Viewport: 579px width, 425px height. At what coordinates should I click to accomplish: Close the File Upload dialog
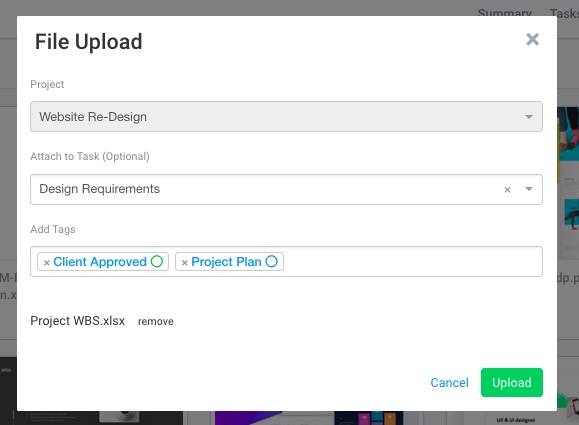532,39
